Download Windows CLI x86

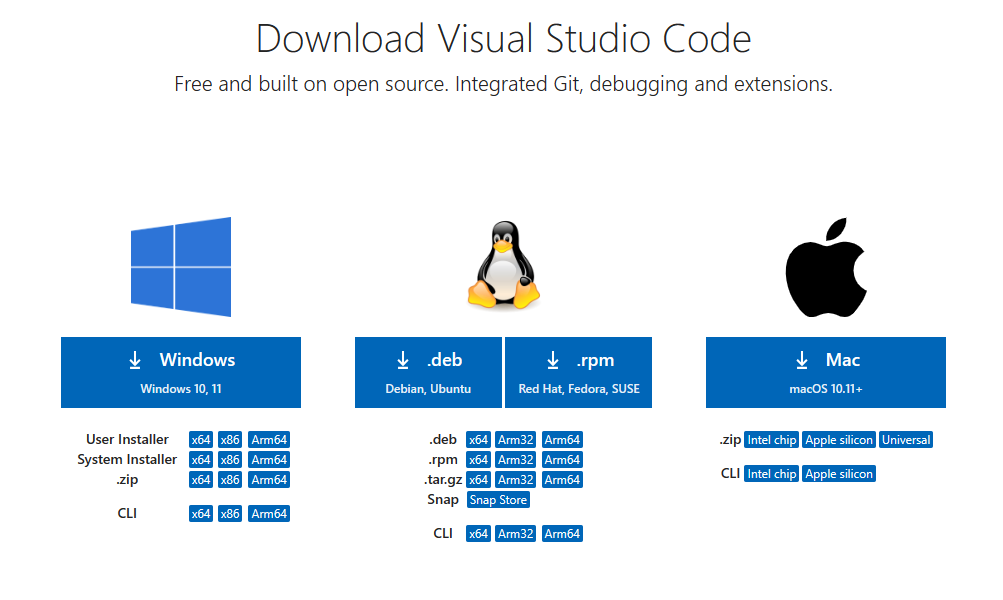230,514
